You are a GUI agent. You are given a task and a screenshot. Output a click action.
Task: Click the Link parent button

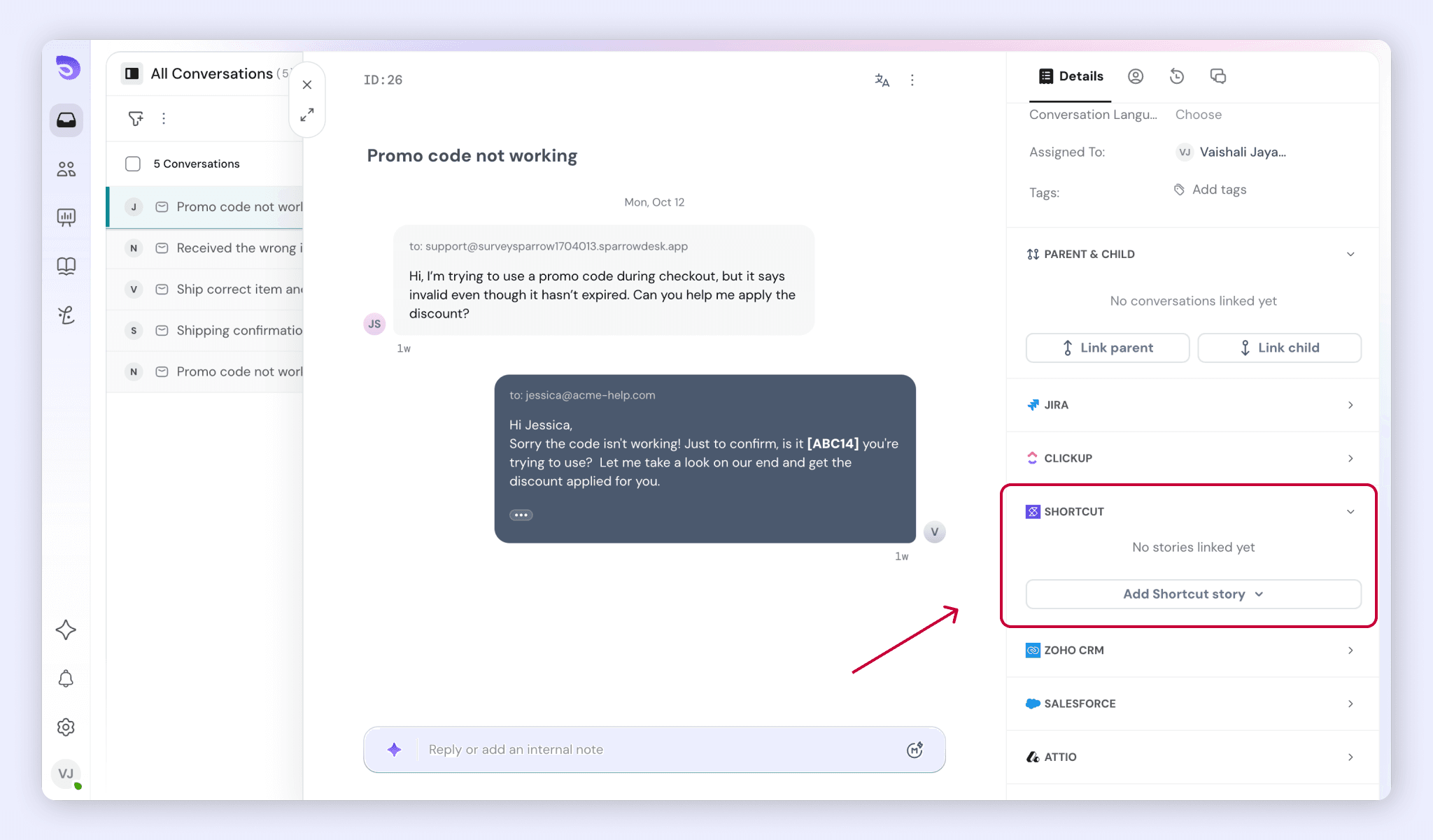(1108, 348)
